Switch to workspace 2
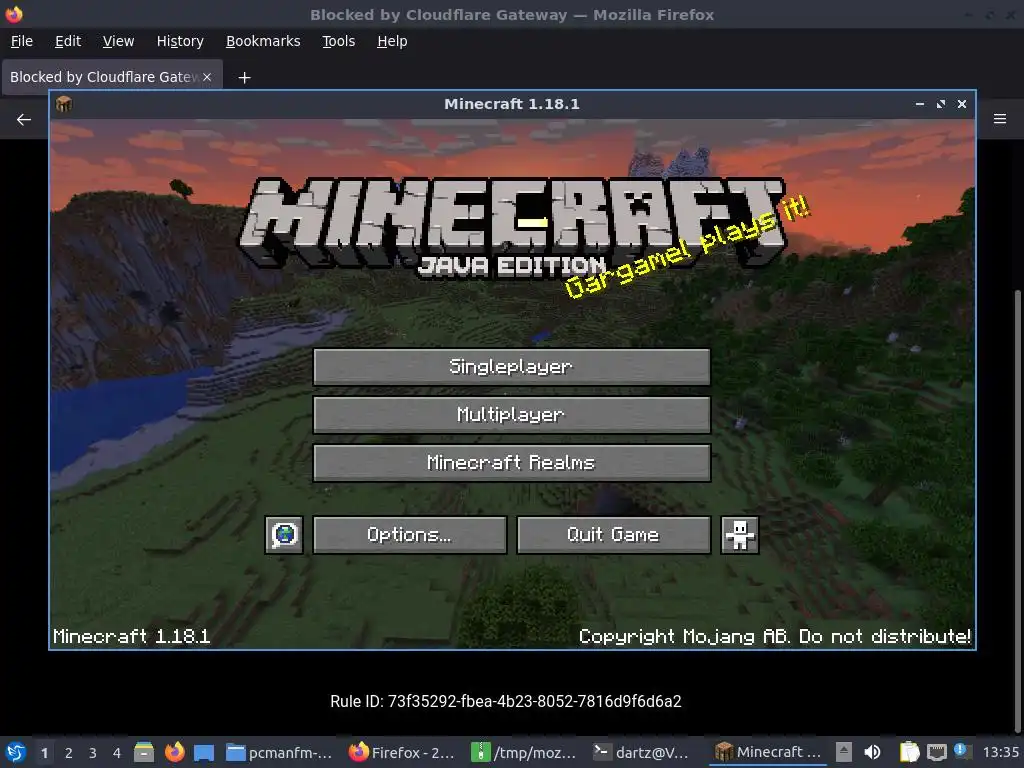This screenshot has width=1024, height=768. point(69,753)
